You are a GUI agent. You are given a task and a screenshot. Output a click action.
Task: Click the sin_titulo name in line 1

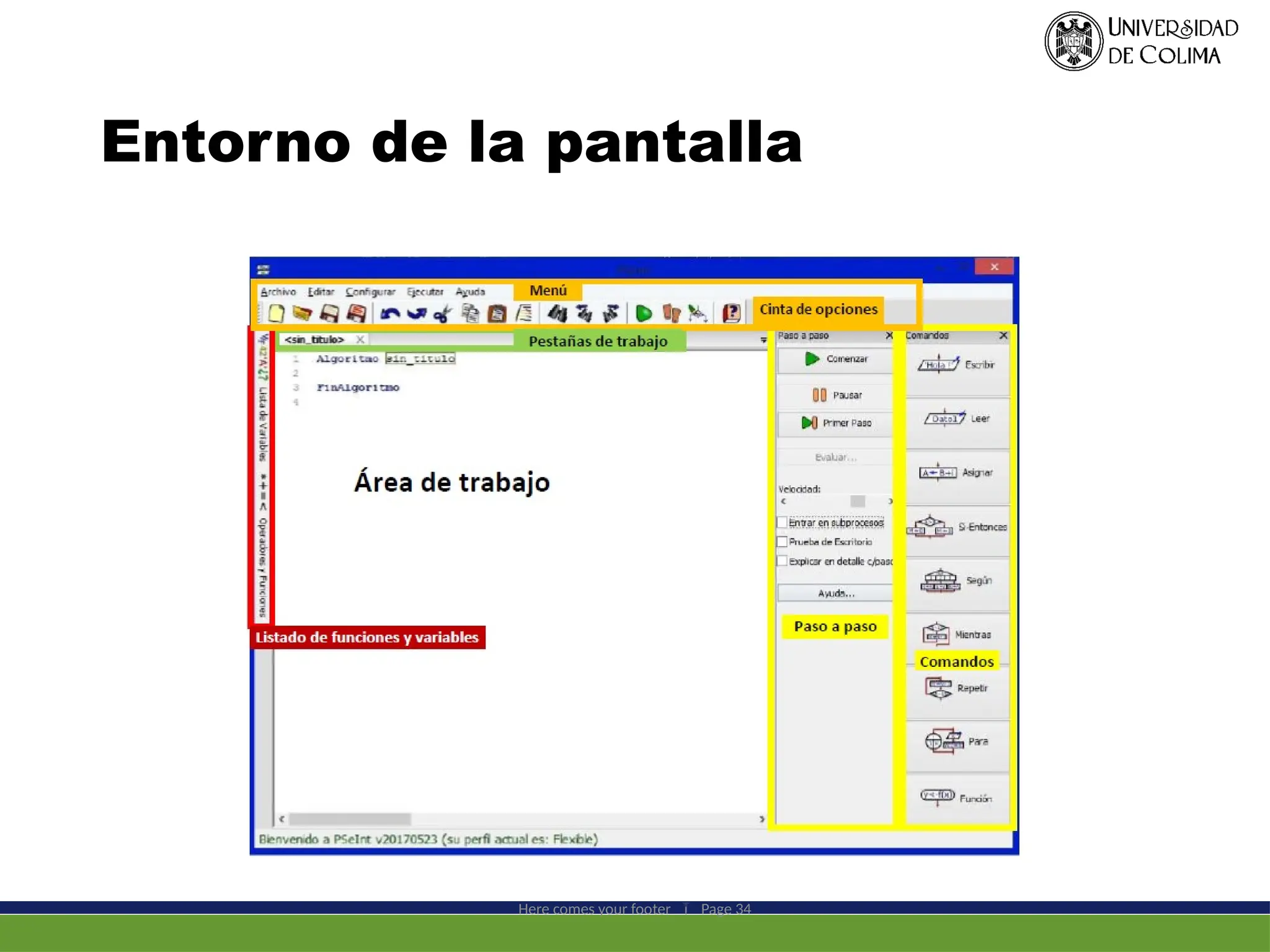pyautogui.click(x=420, y=359)
